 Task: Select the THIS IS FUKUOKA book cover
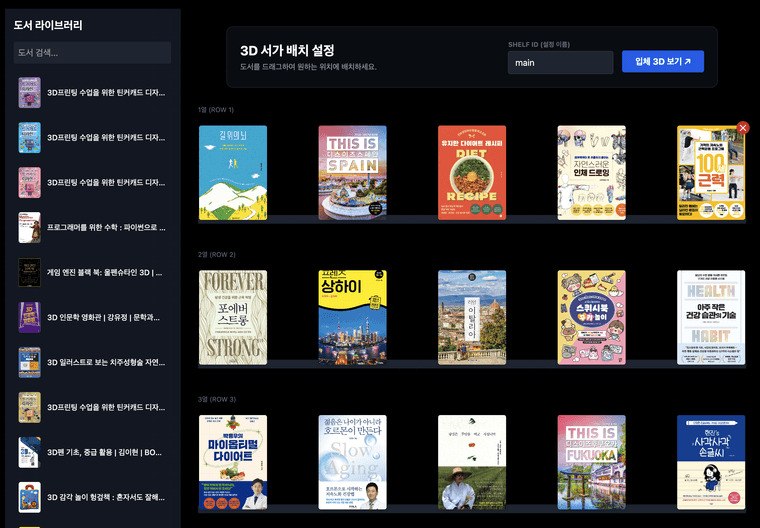(x=591, y=462)
